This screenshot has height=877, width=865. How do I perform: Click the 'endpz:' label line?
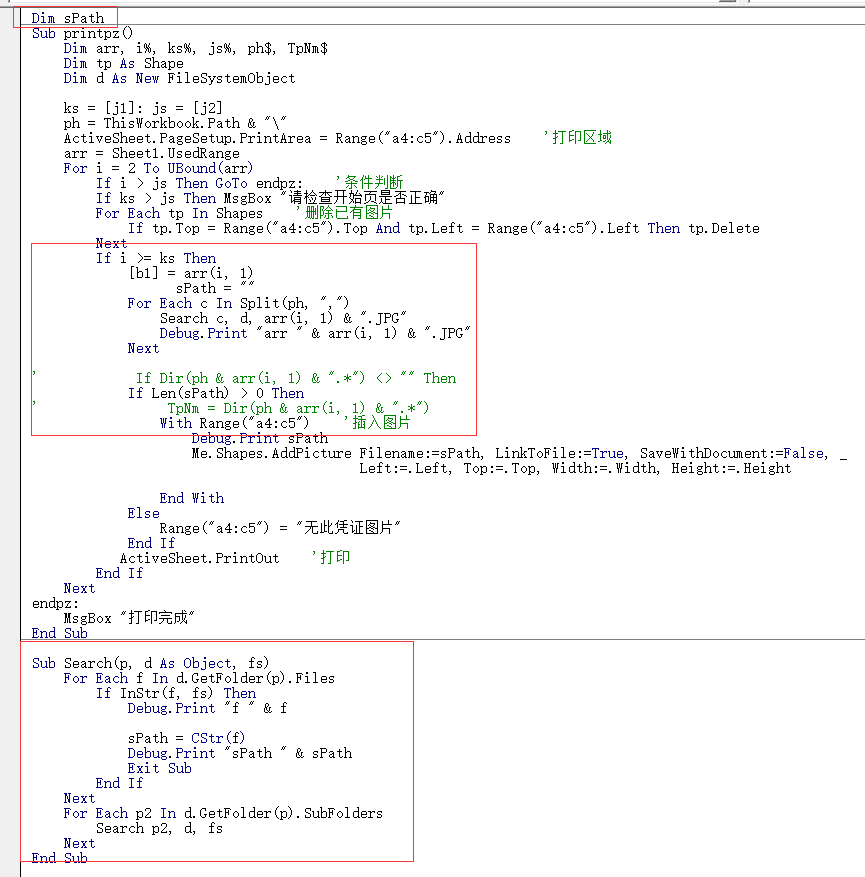tap(55, 603)
